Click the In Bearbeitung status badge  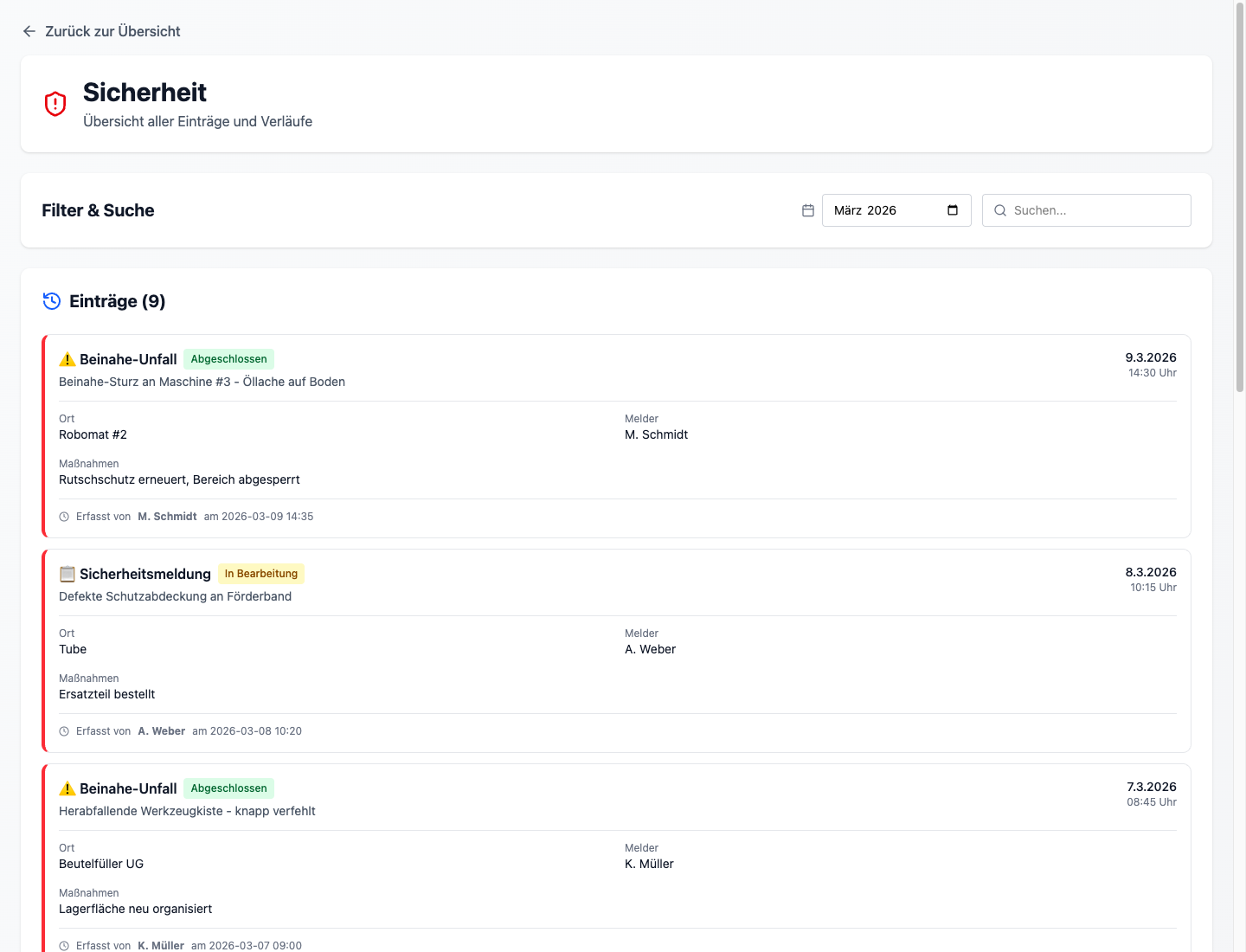(260, 574)
